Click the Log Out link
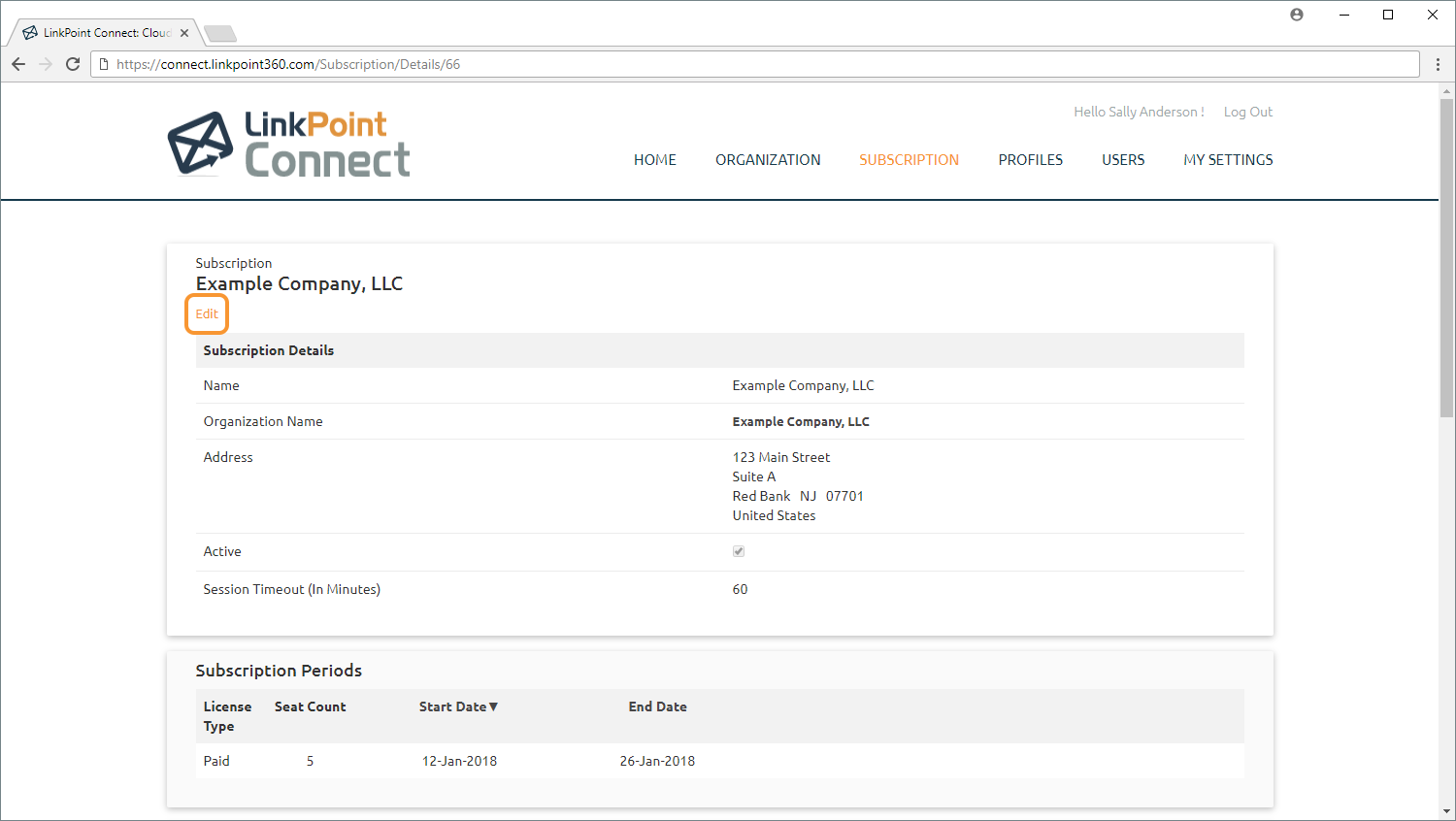 coord(1248,112)
